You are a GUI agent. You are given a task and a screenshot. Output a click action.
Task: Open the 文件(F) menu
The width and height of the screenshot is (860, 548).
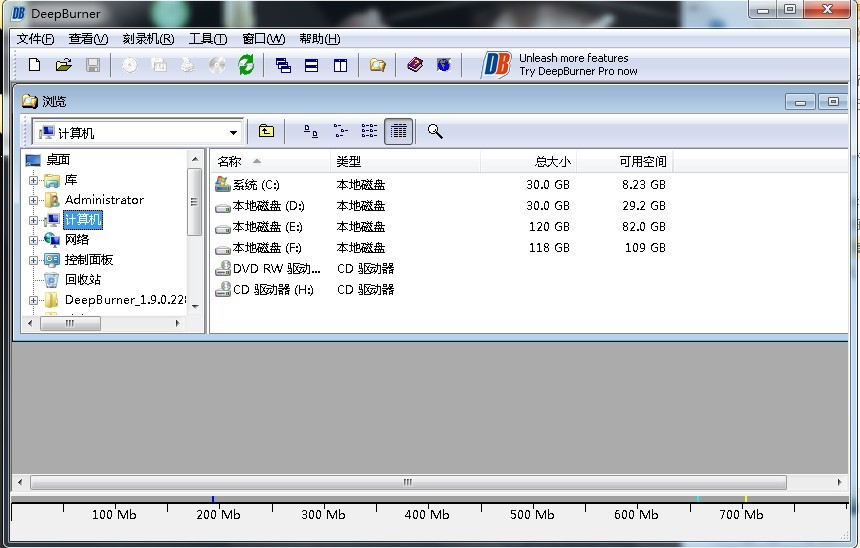pos(35,39)
